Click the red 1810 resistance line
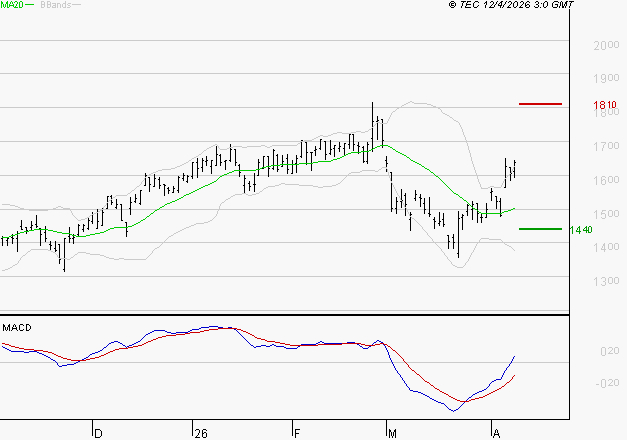This screenshot has height=440, width=627. 540,104
